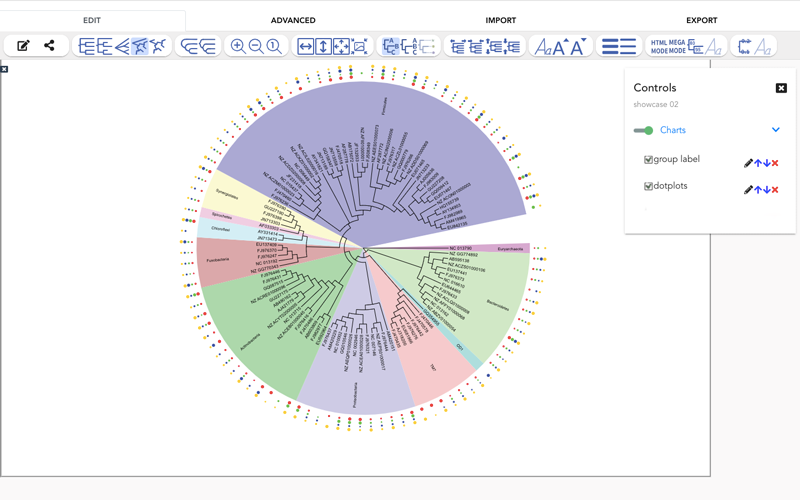Click the edit pencil-square toolbar icon
The width and height of the screenshot is (800, 500).
23,46
